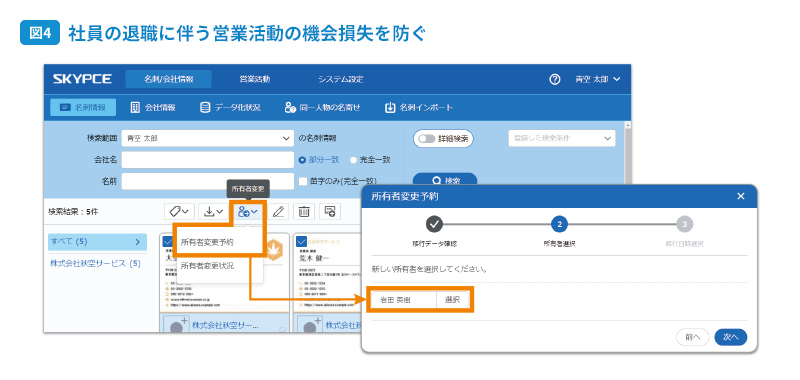
Task: Select the 完全一致 radio button
Action: 353,160
